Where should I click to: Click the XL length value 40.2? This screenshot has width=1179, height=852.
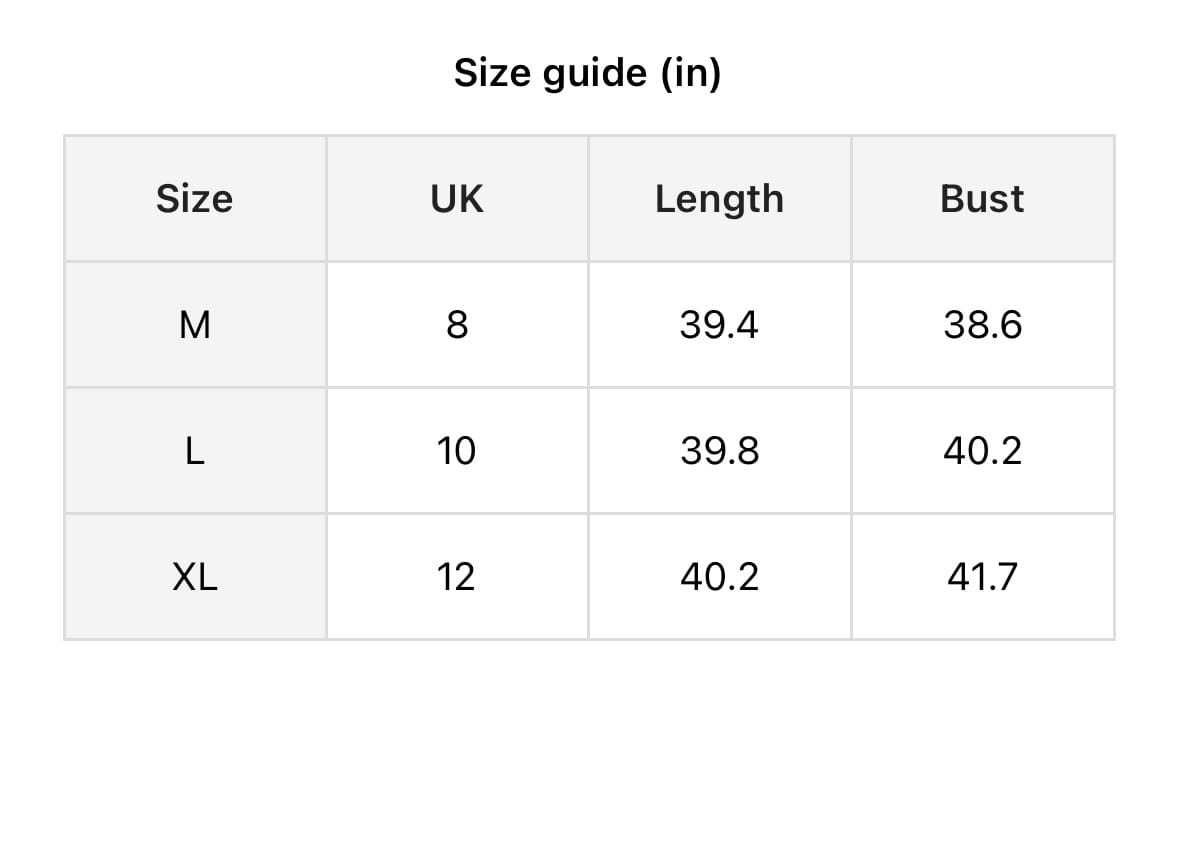coord(719,577)
